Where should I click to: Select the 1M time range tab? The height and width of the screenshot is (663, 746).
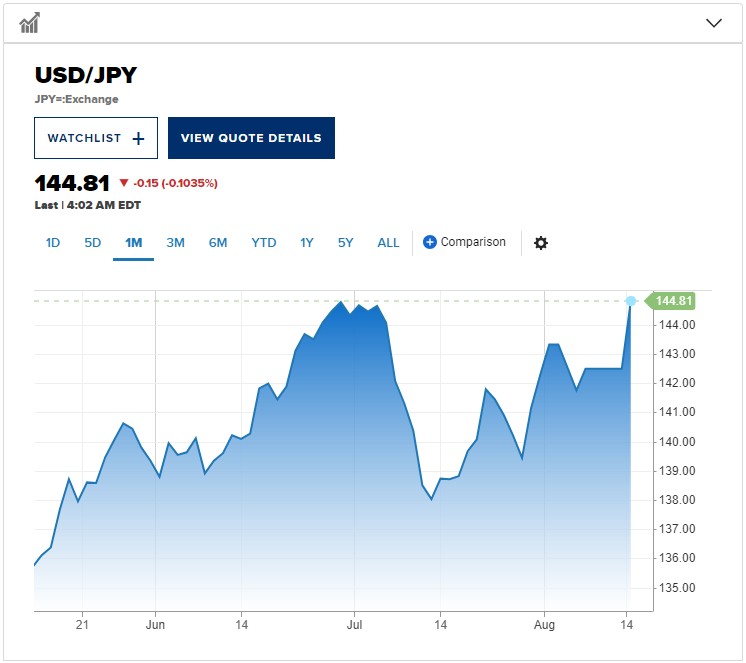[x=133, y=243]
